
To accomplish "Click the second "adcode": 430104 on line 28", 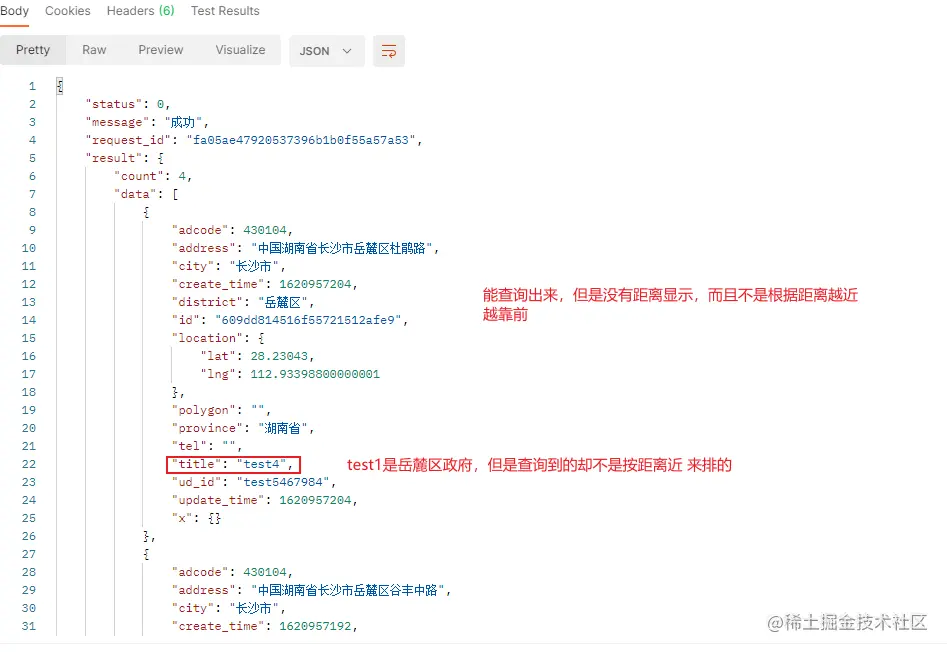I will click(233, 572).
